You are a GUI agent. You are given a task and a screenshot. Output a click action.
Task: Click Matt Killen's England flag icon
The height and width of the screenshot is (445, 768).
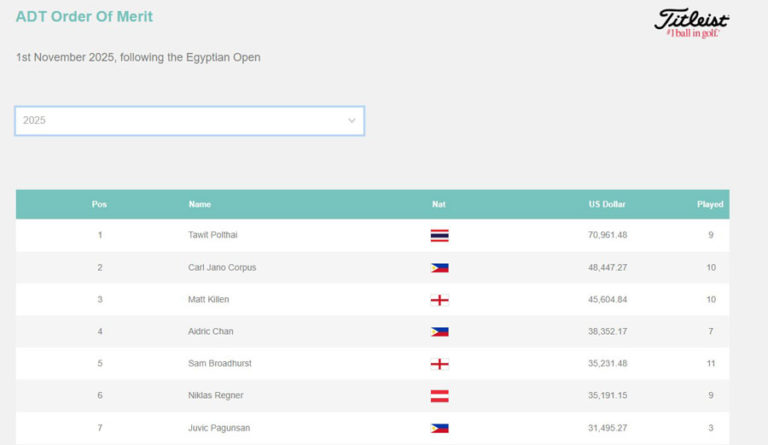(x=439, y=300)
